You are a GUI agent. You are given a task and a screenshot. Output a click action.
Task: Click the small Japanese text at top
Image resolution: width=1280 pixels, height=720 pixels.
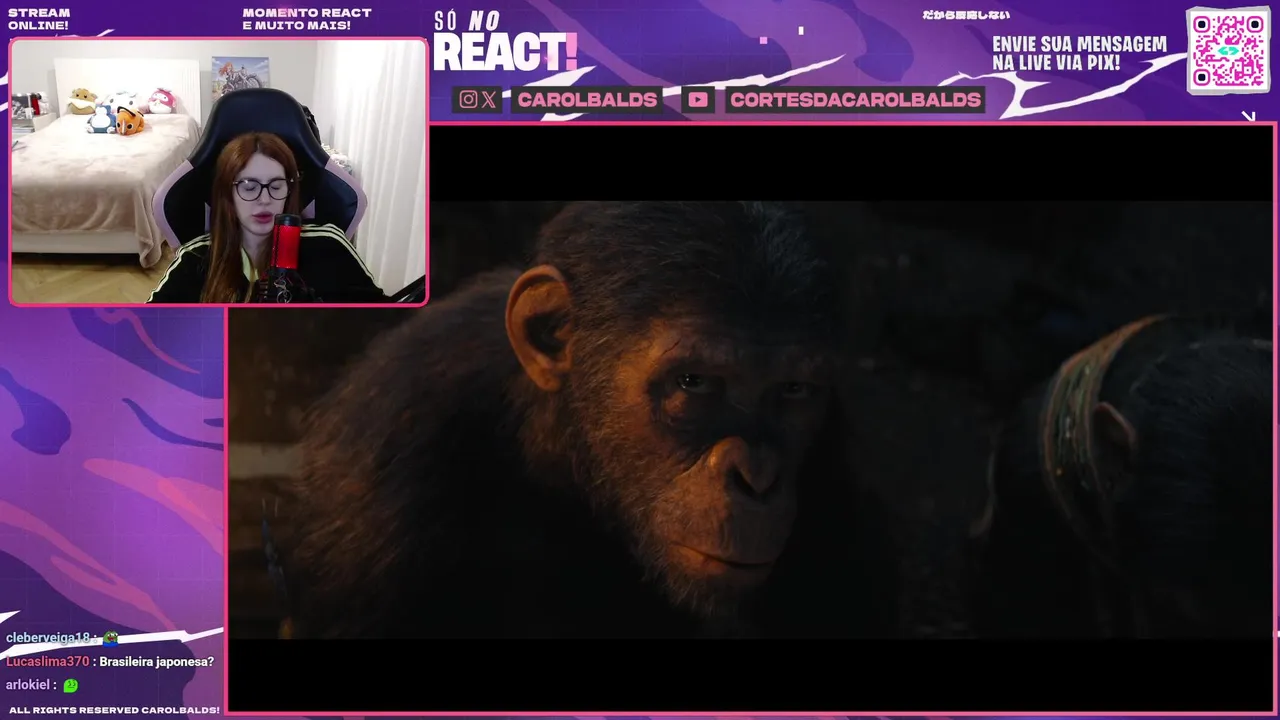pyautogui.click(x=966, y=15)
